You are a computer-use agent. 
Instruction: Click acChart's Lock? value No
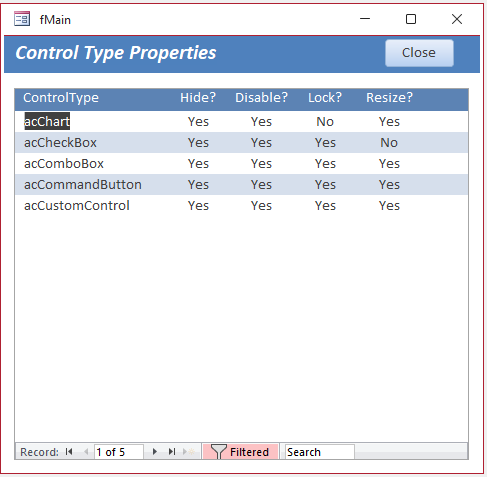(325, 122)
